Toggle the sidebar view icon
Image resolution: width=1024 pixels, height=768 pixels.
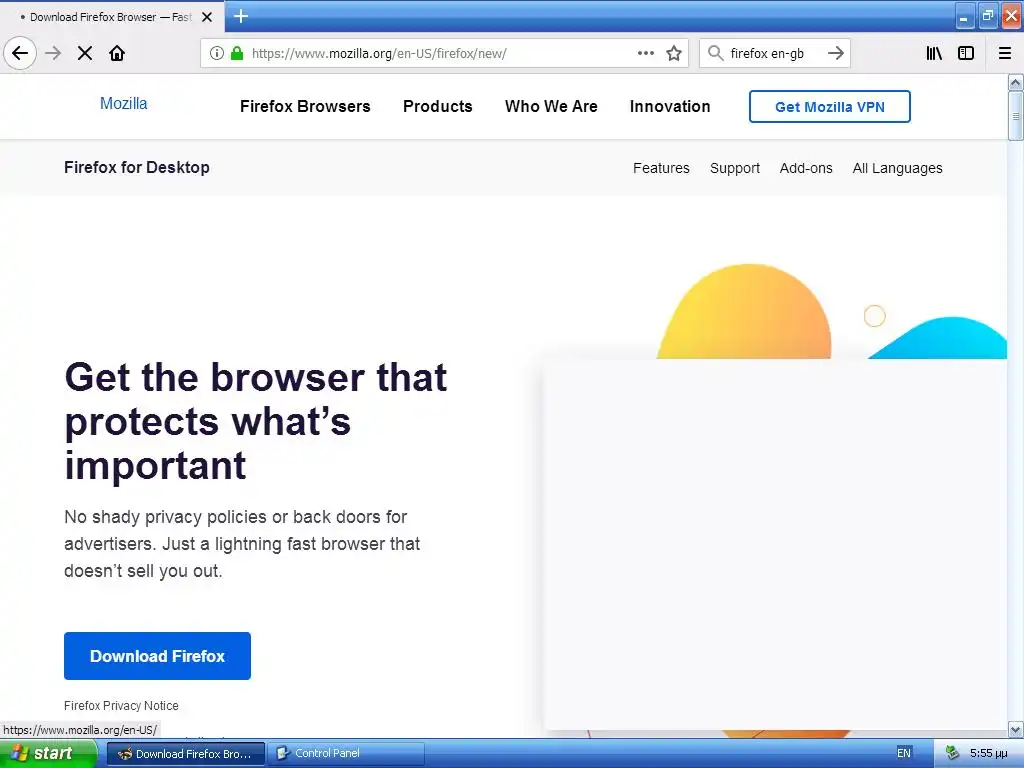[x=966, y=53]
